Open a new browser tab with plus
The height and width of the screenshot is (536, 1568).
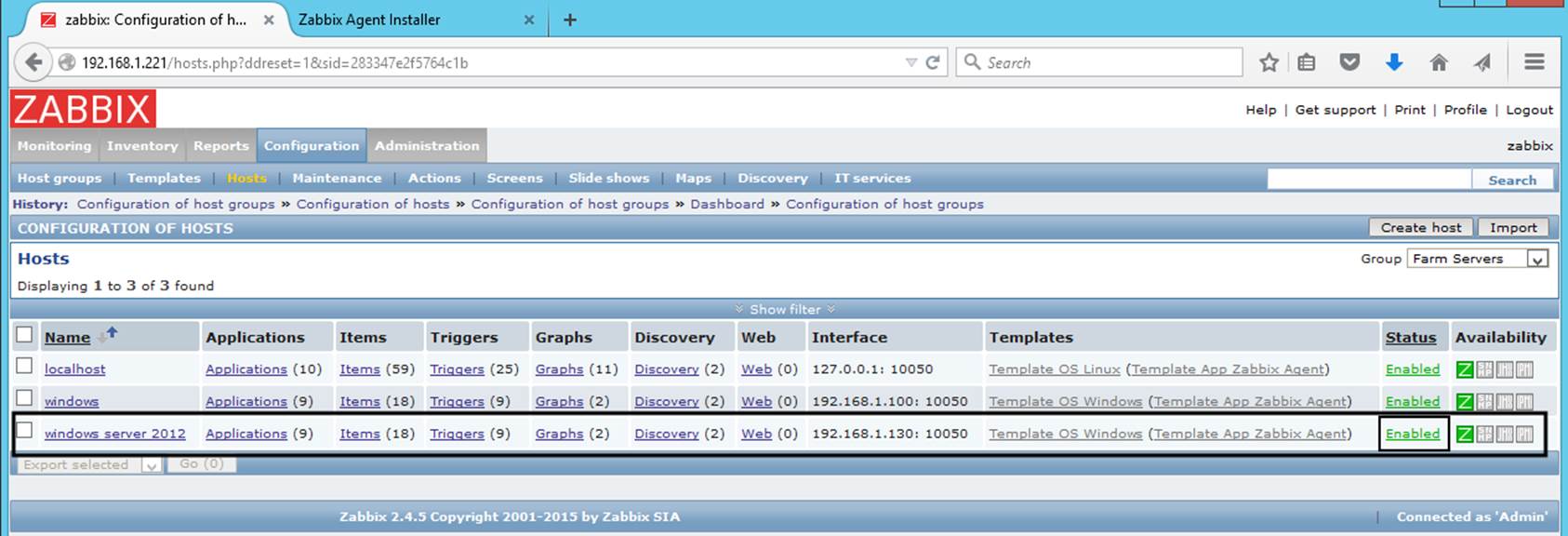(570, 20)
